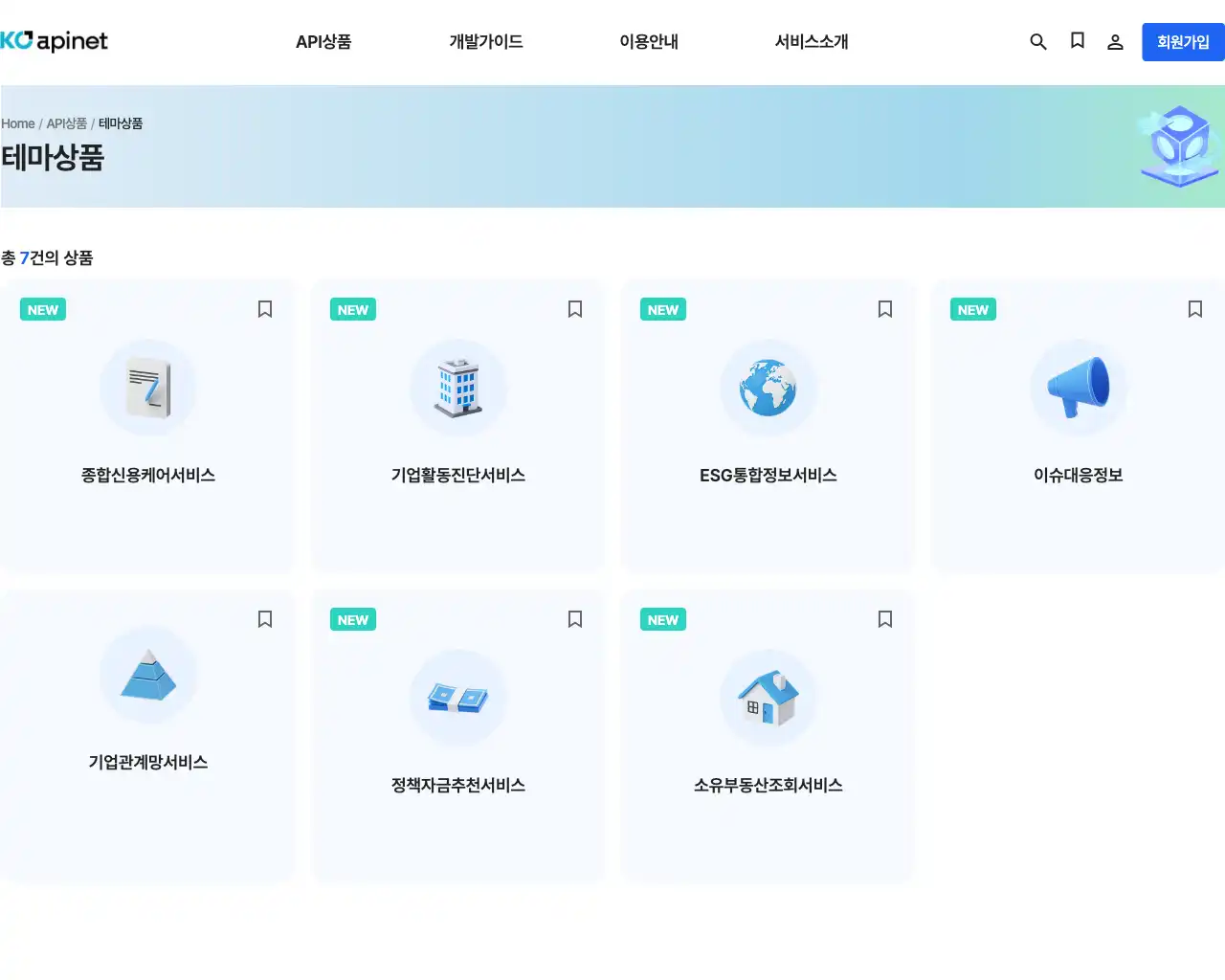Image resolution: width=1225 pixels, height=980 pixels.
Task: Click the megaphone icon on 이슈대응정보 card
Action: point(1079,388)
